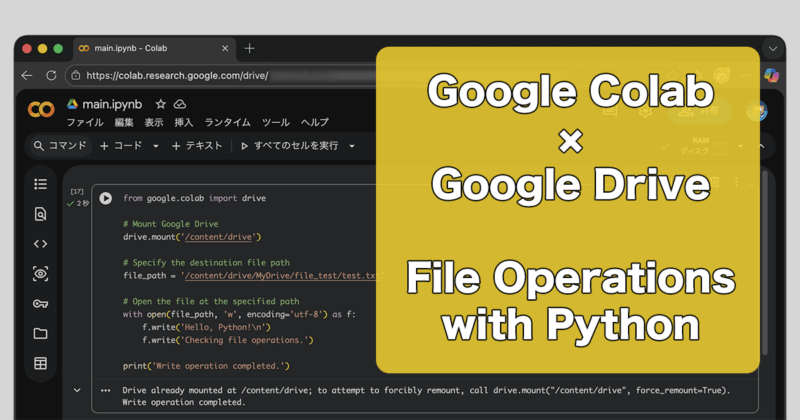This screenshot has height=420, width=800.
Task: Click the 'Write operation completed.' output text
Action: pyautogui.click(x=184, y=402)
